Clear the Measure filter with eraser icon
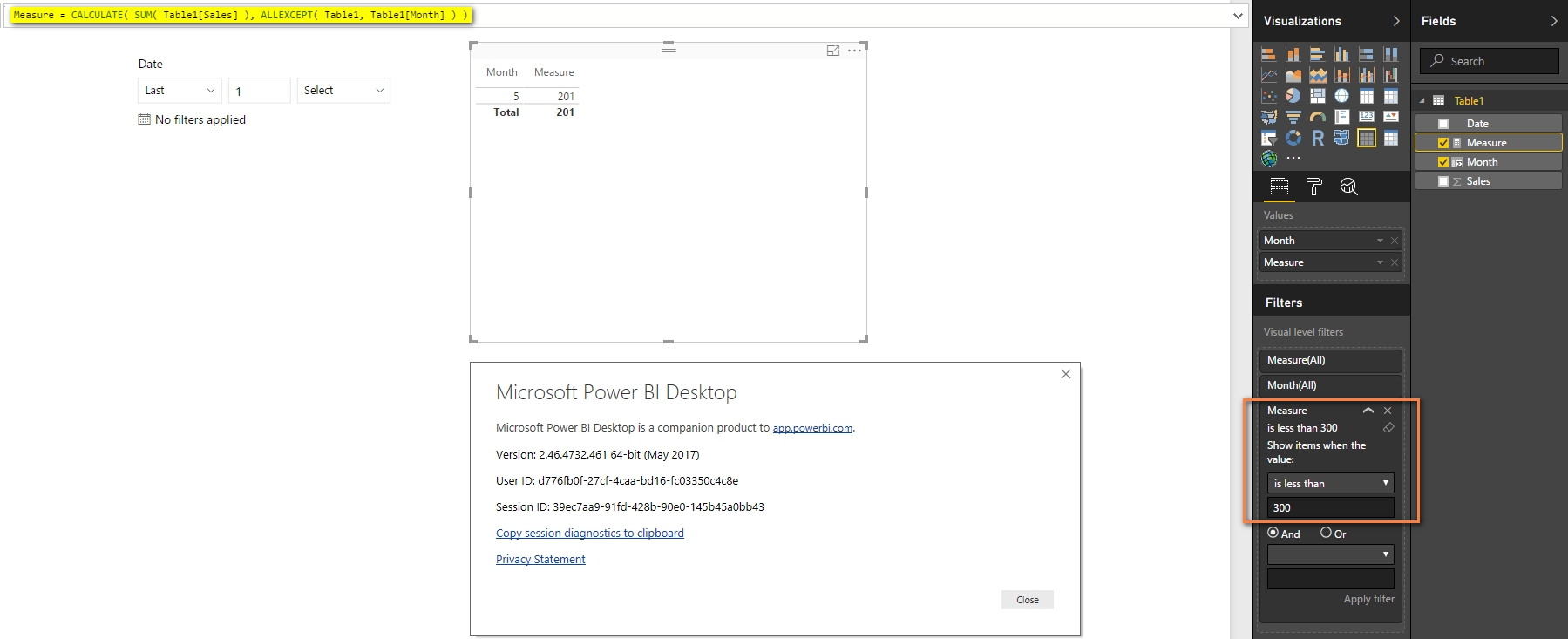The width and height of the screenshot is (1568, 639). click(x=1388, y=428)
